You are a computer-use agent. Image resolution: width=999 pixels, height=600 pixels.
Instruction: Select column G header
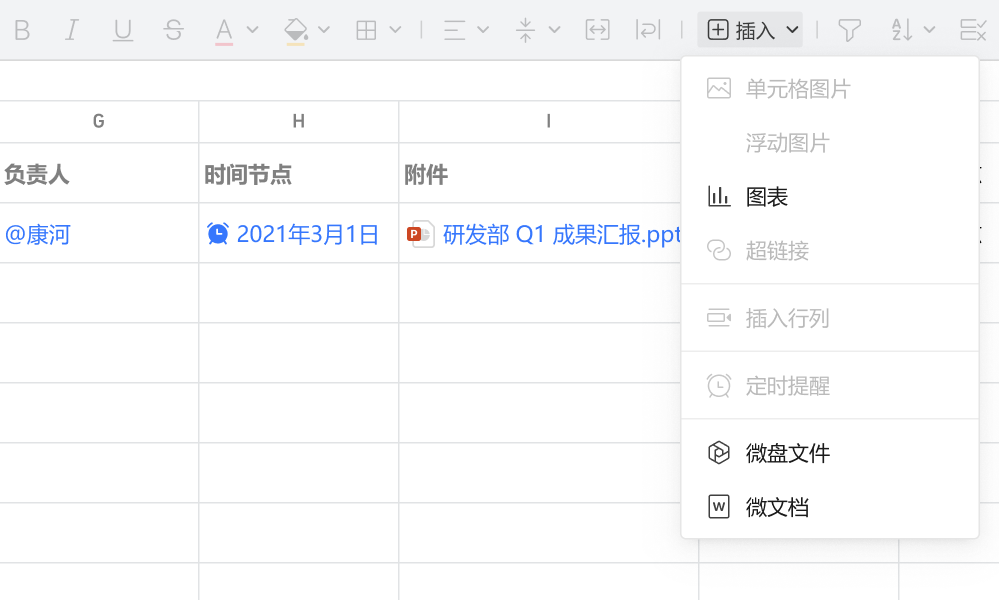(99, 121)
